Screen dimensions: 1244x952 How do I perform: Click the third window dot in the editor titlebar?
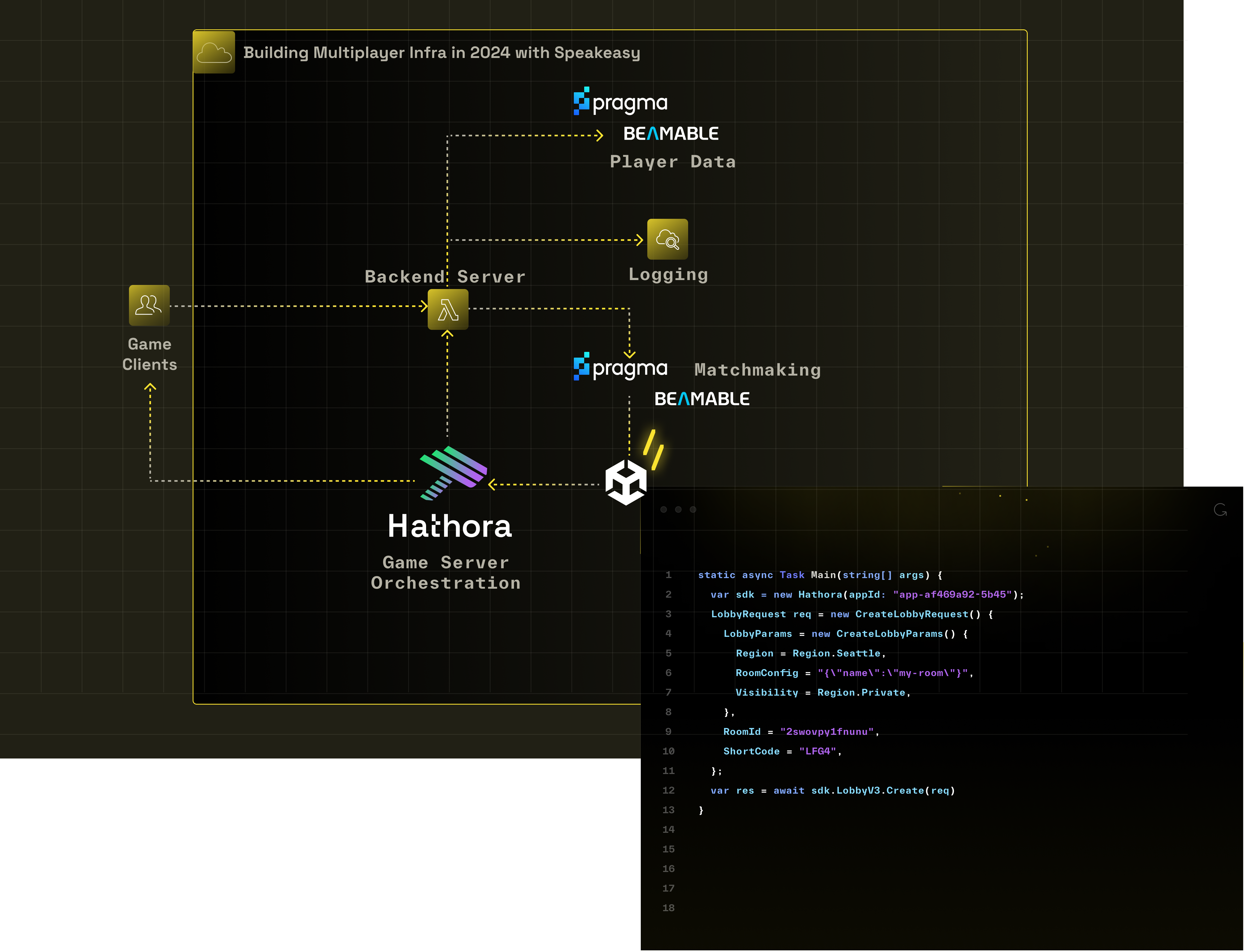692,509
